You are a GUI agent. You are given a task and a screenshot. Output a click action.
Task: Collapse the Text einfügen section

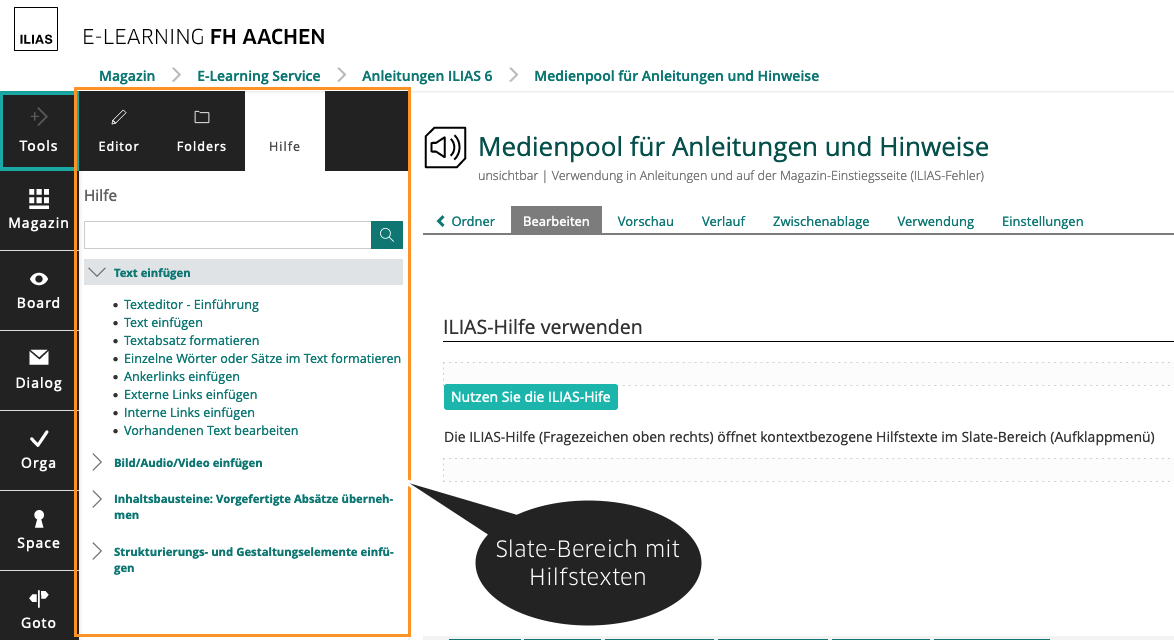coord(97,271)
